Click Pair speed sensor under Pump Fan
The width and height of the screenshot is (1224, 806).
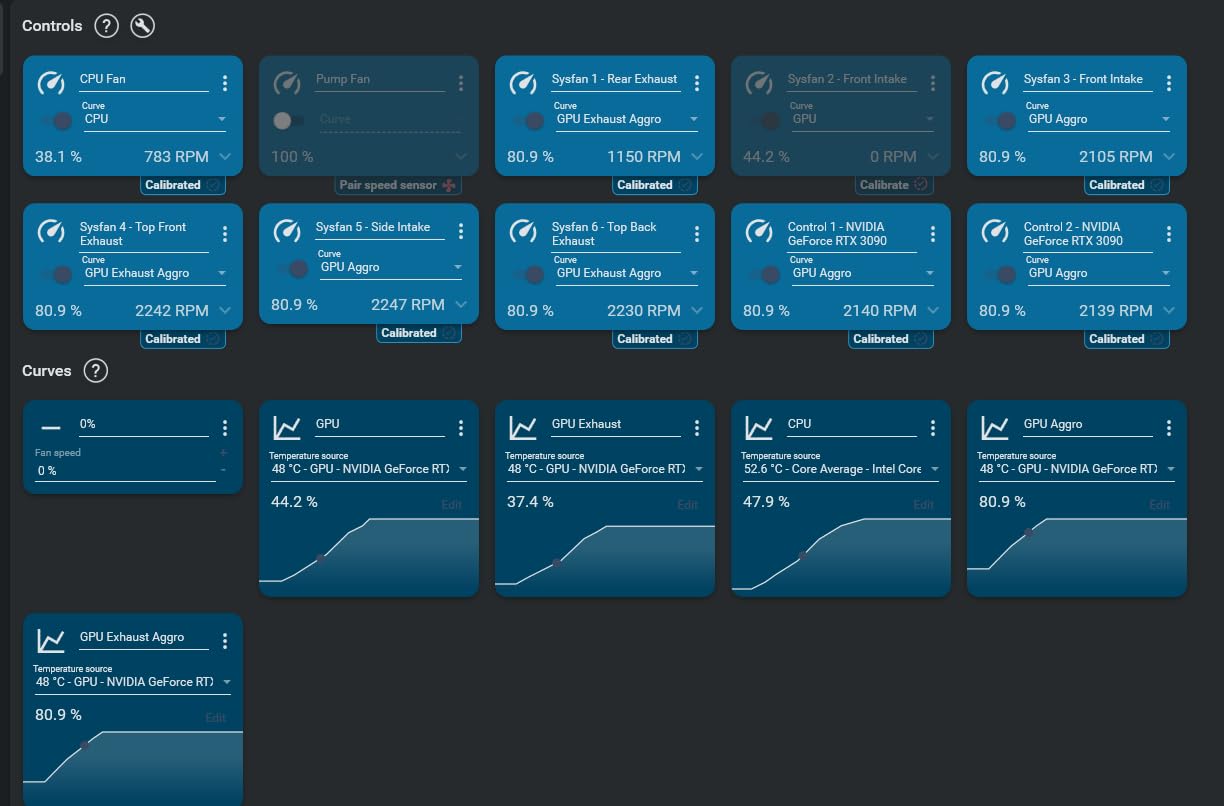[x=398, y=185]
